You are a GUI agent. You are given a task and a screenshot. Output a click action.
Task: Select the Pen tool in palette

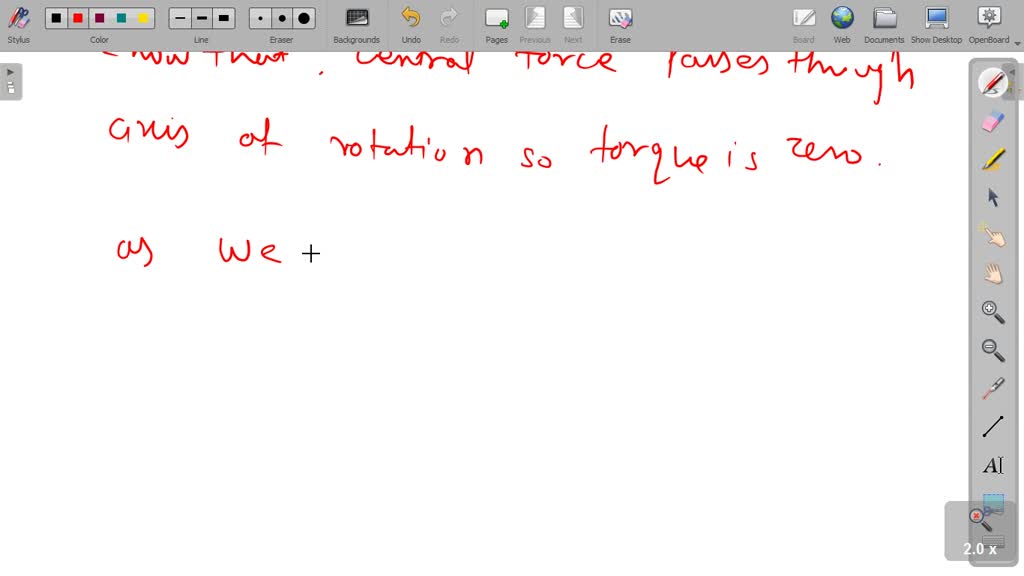(993, 83)
